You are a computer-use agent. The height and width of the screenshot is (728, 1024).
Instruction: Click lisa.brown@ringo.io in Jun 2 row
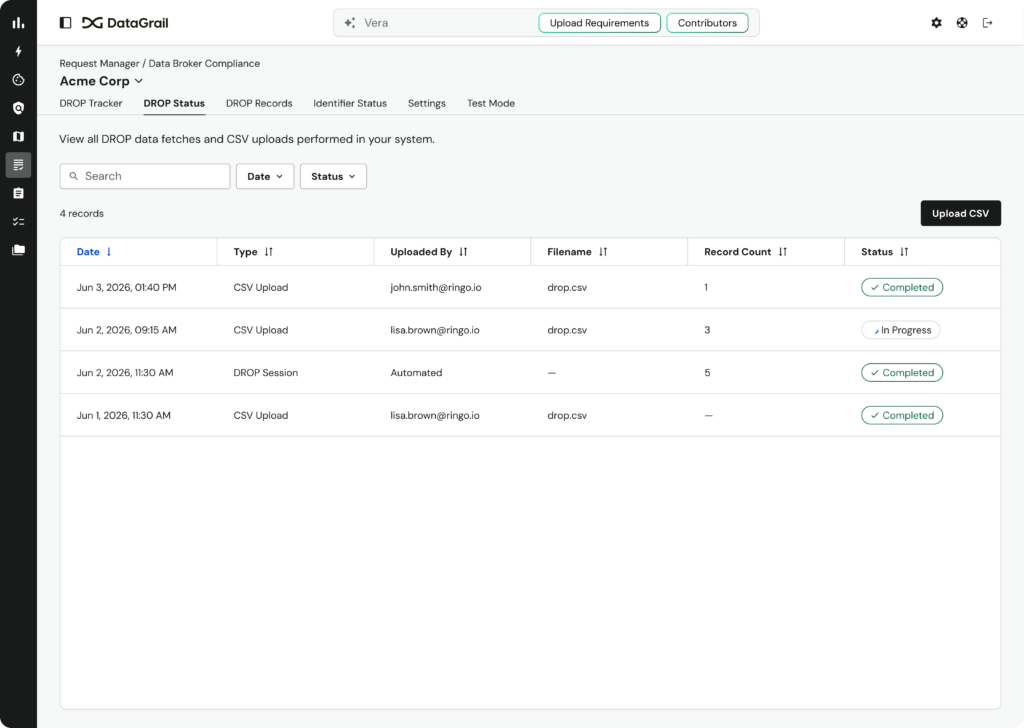pyautogui.click(x=435, y=330)
